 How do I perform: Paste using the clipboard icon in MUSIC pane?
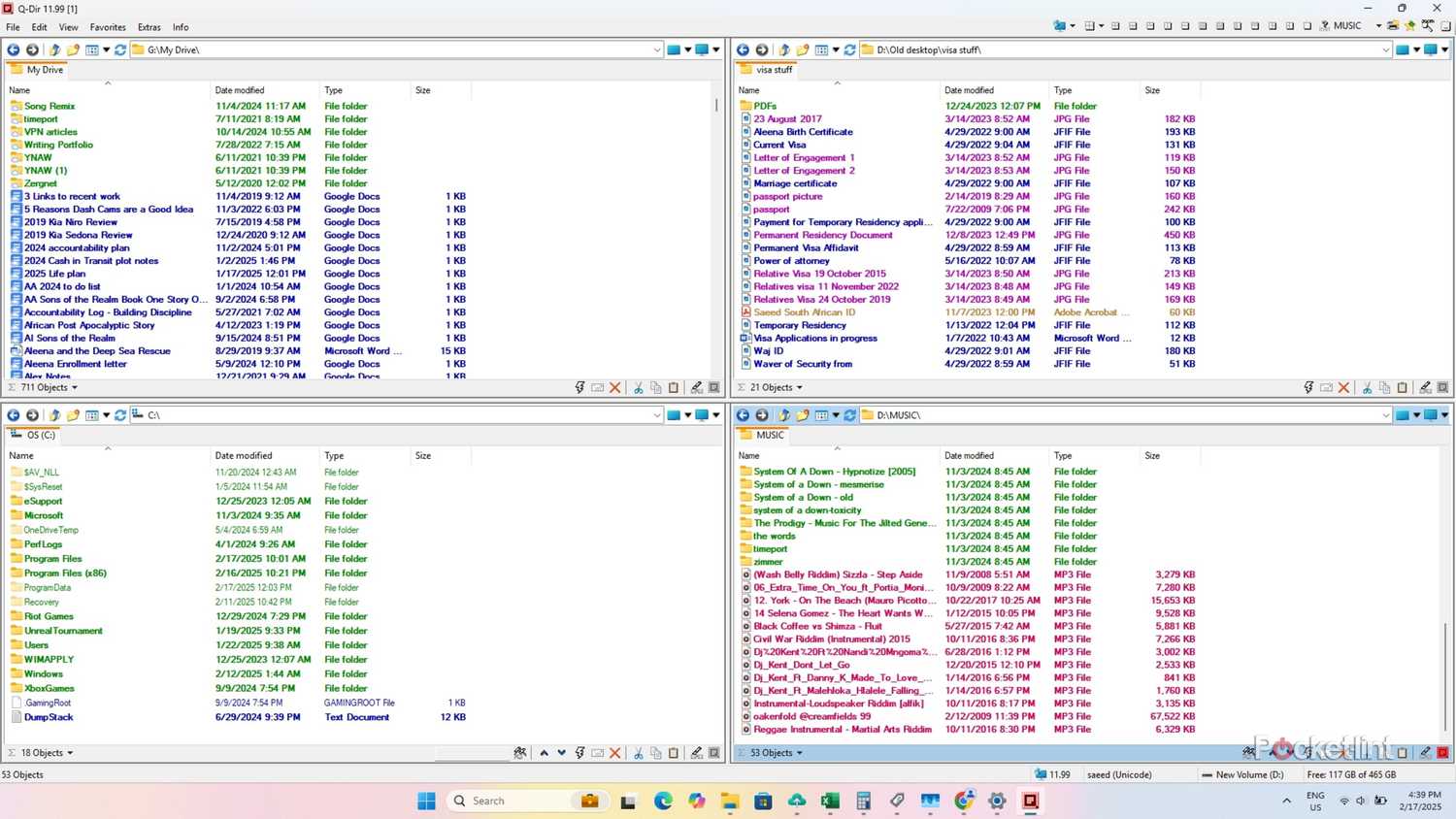pos(1402,752)
